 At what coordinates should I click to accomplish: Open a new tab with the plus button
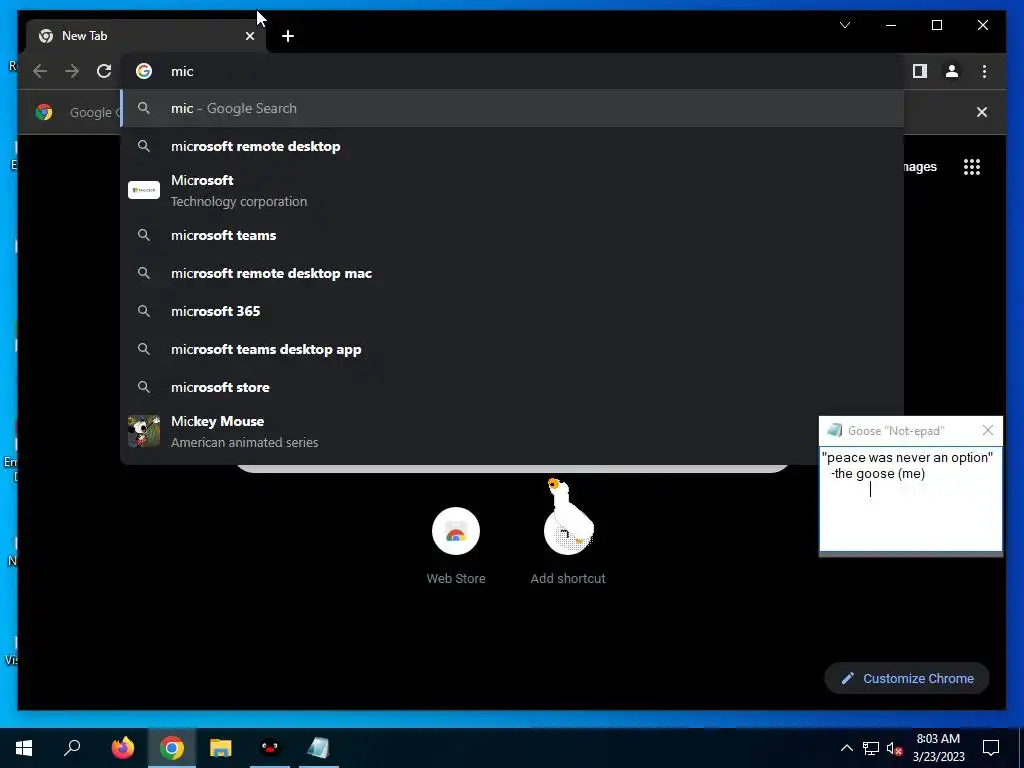tap(288, 36)
